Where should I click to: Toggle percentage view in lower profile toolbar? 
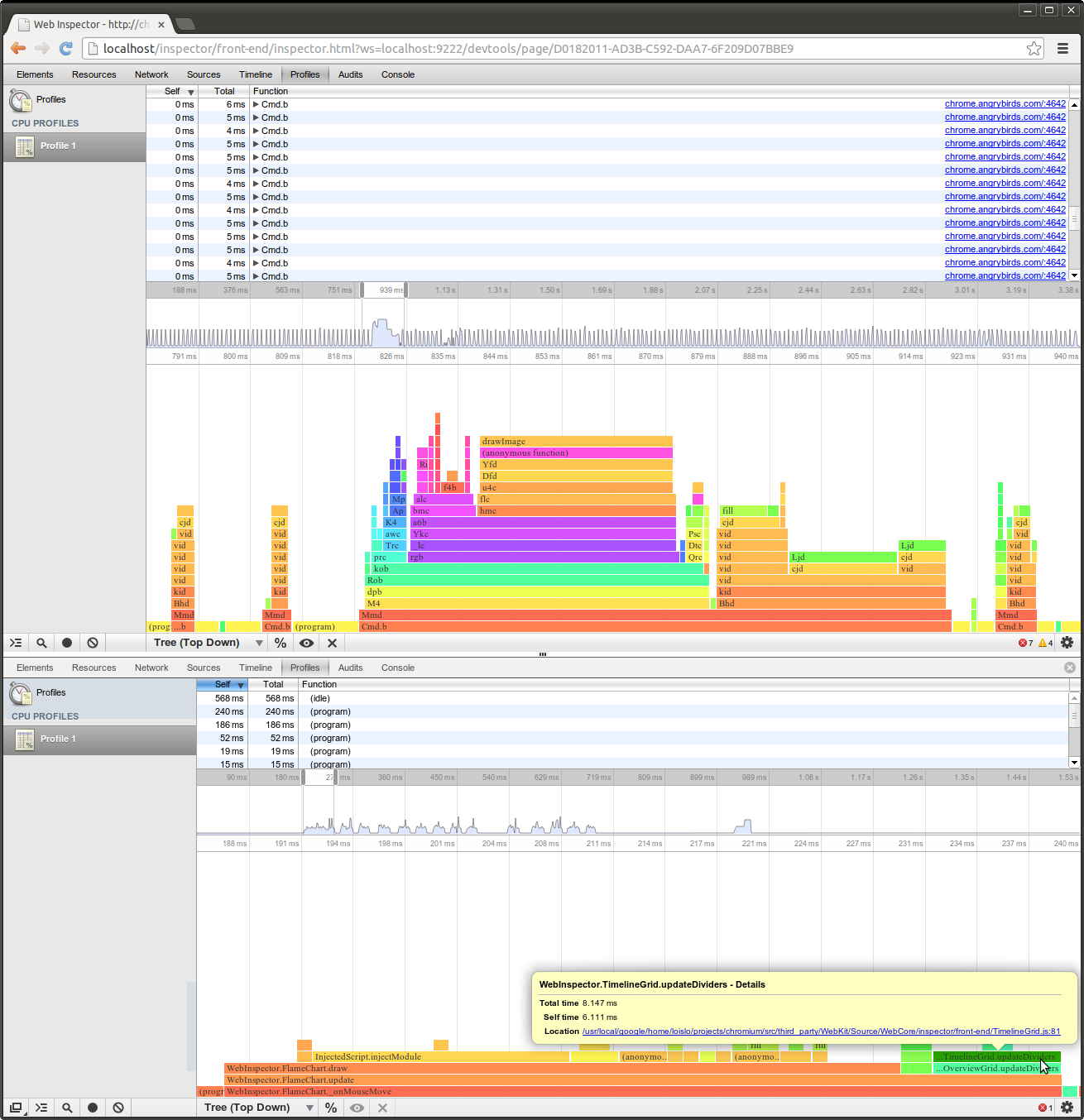coord(331,1108)
